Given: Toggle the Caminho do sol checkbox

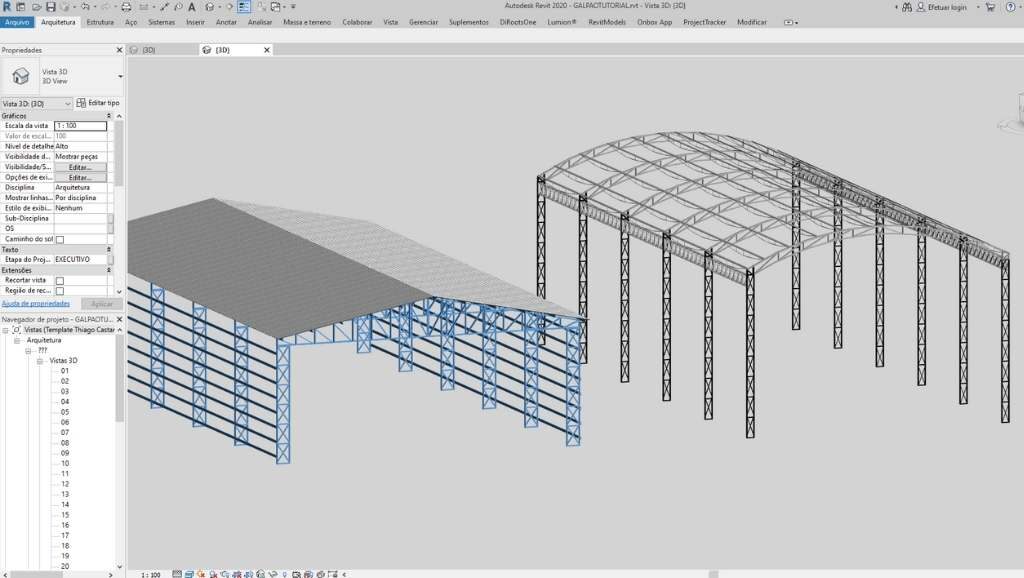Looking at the screenshot, I should [60, 240].
